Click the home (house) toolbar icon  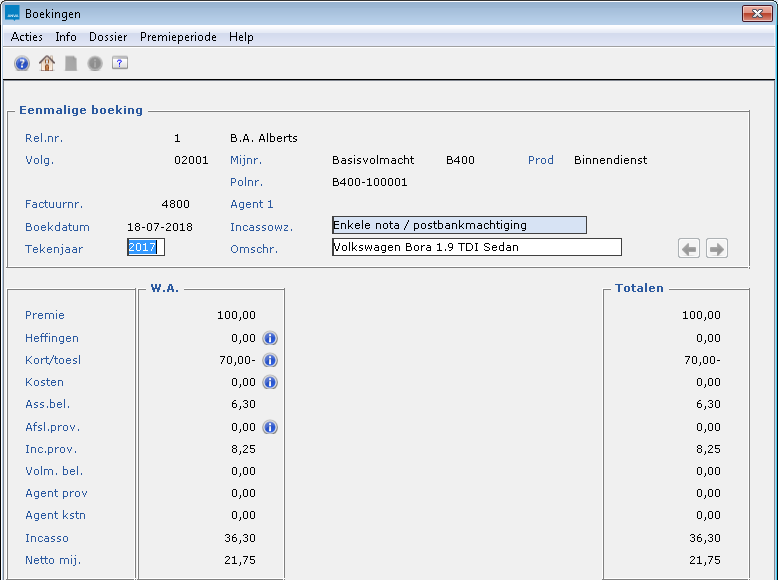pos(46,64)
